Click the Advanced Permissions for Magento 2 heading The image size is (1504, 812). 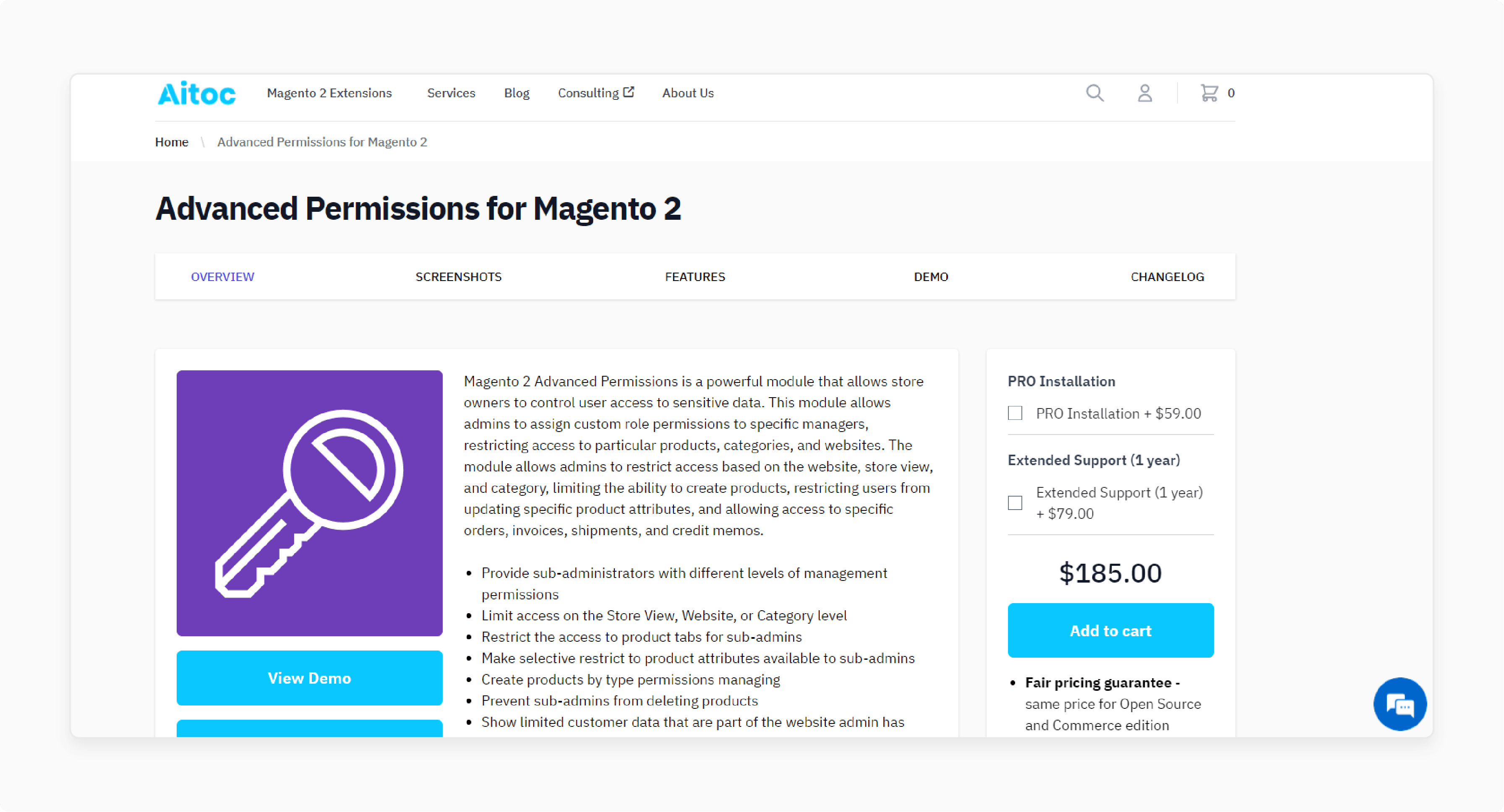[x=418, y=209]
